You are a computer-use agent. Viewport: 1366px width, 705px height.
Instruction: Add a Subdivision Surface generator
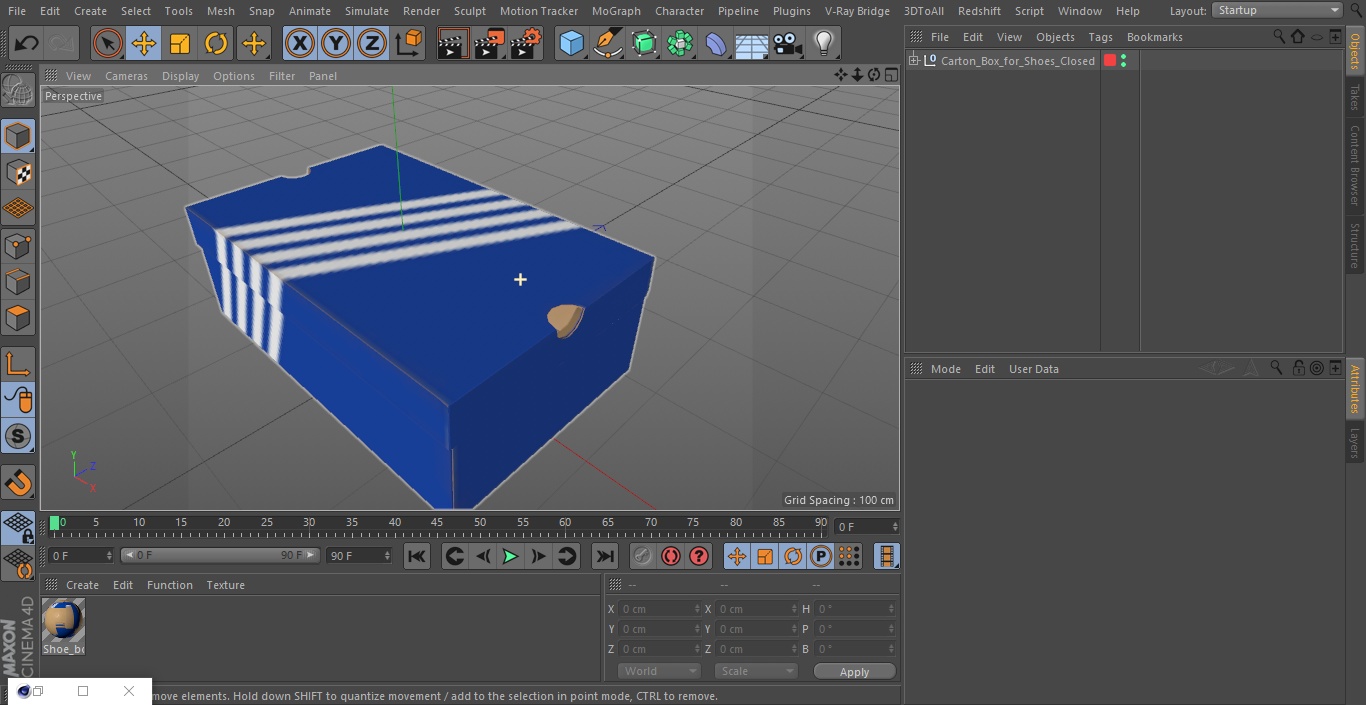[x=644, y=43]
